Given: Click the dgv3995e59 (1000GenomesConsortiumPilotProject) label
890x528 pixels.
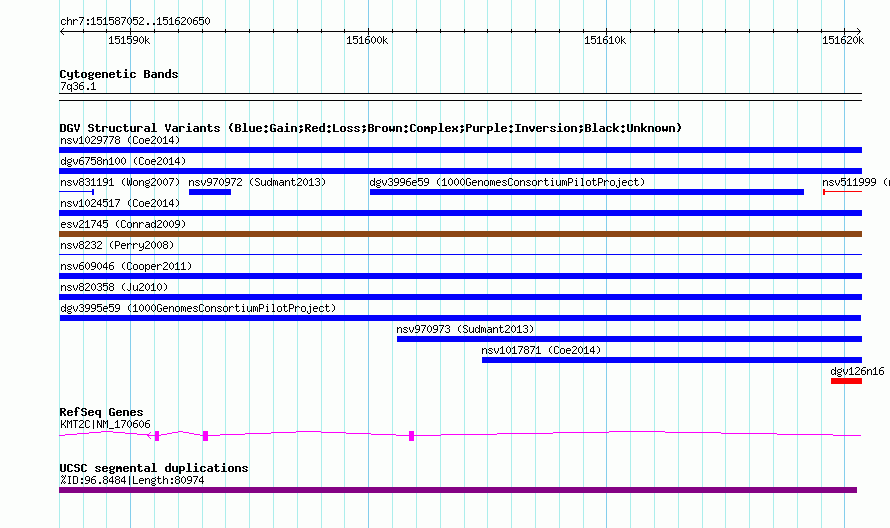Looking at the screenshot, I should 198,308.
